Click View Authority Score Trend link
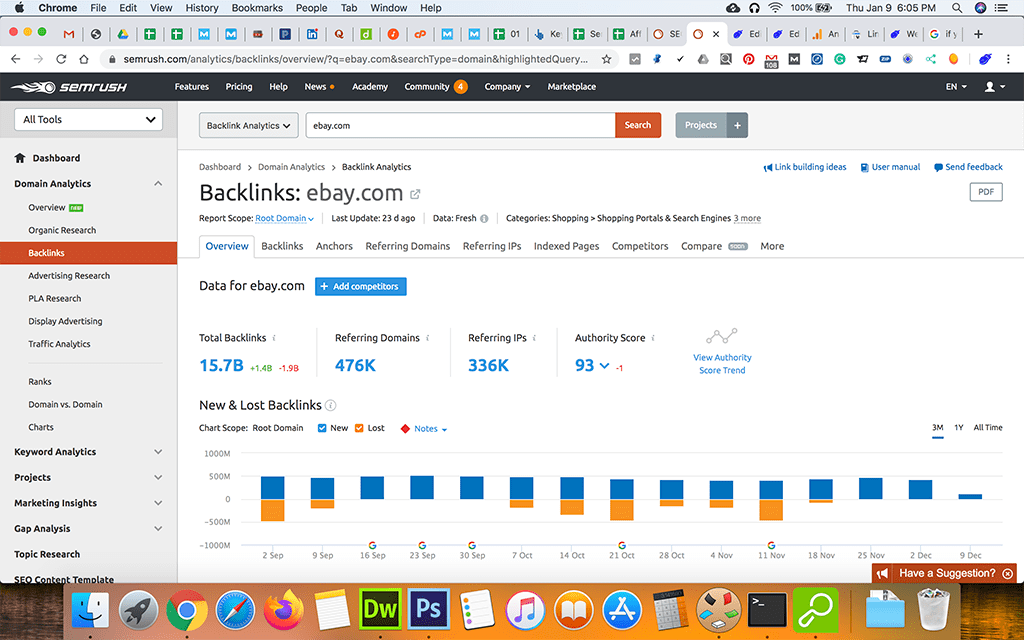1024x640 pixels. click(722, 364)
